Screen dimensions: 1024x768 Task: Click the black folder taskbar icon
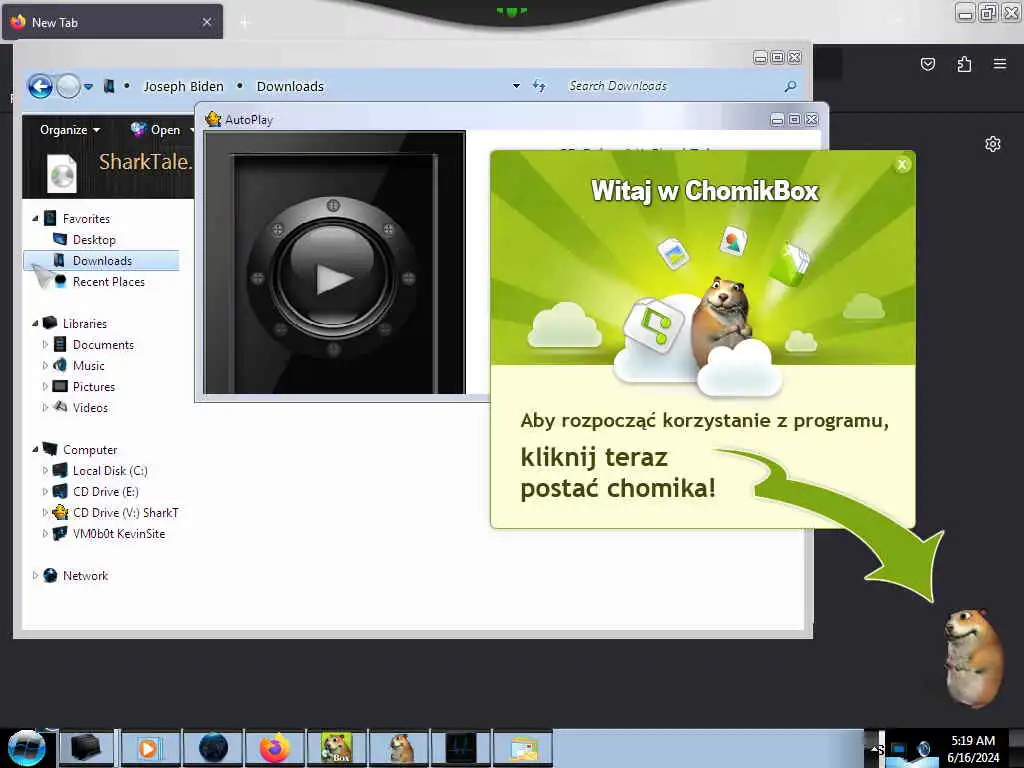(87, 748)
